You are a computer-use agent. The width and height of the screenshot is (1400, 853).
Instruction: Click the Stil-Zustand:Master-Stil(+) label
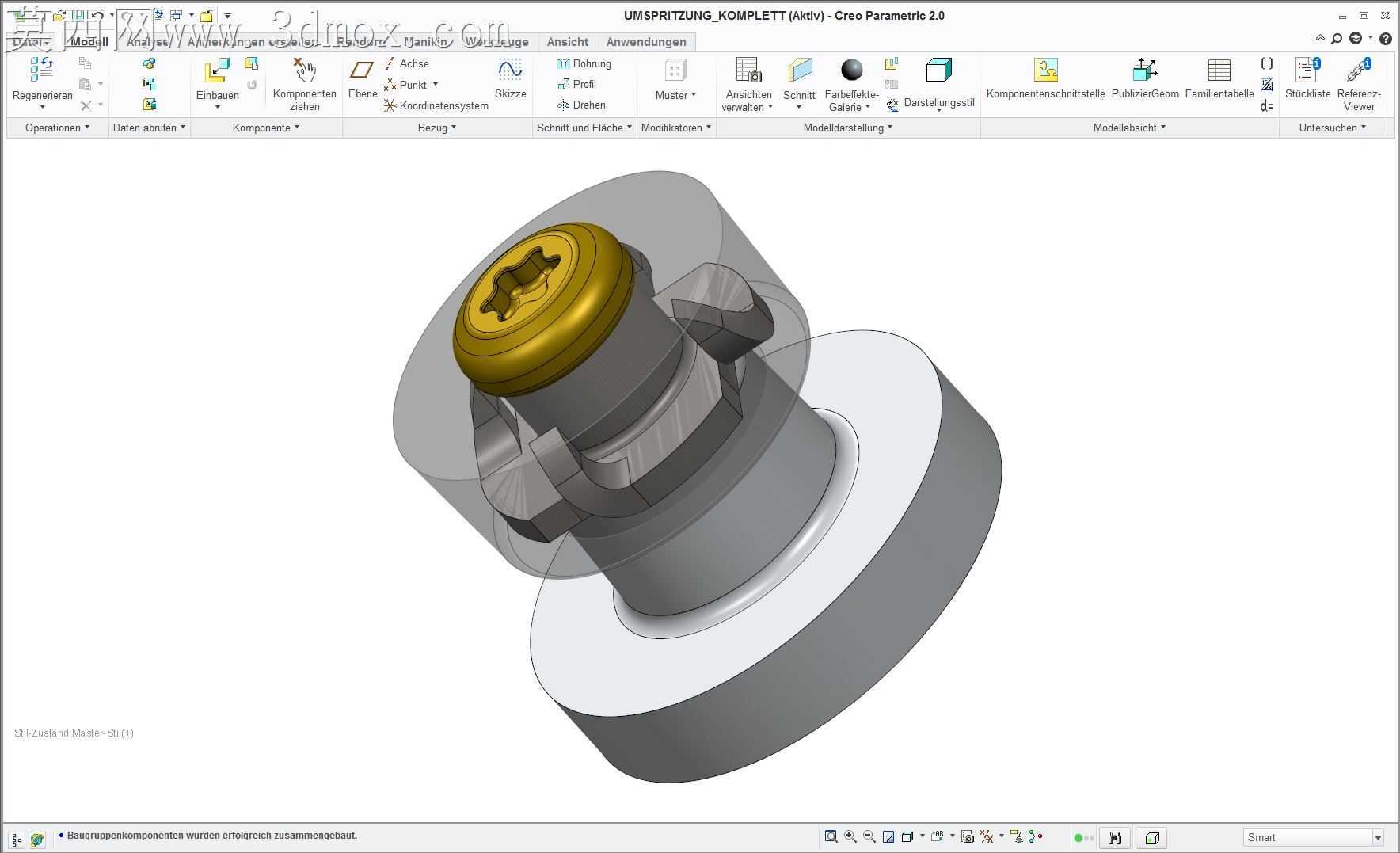pyautogui.click(x=74, y=733)
